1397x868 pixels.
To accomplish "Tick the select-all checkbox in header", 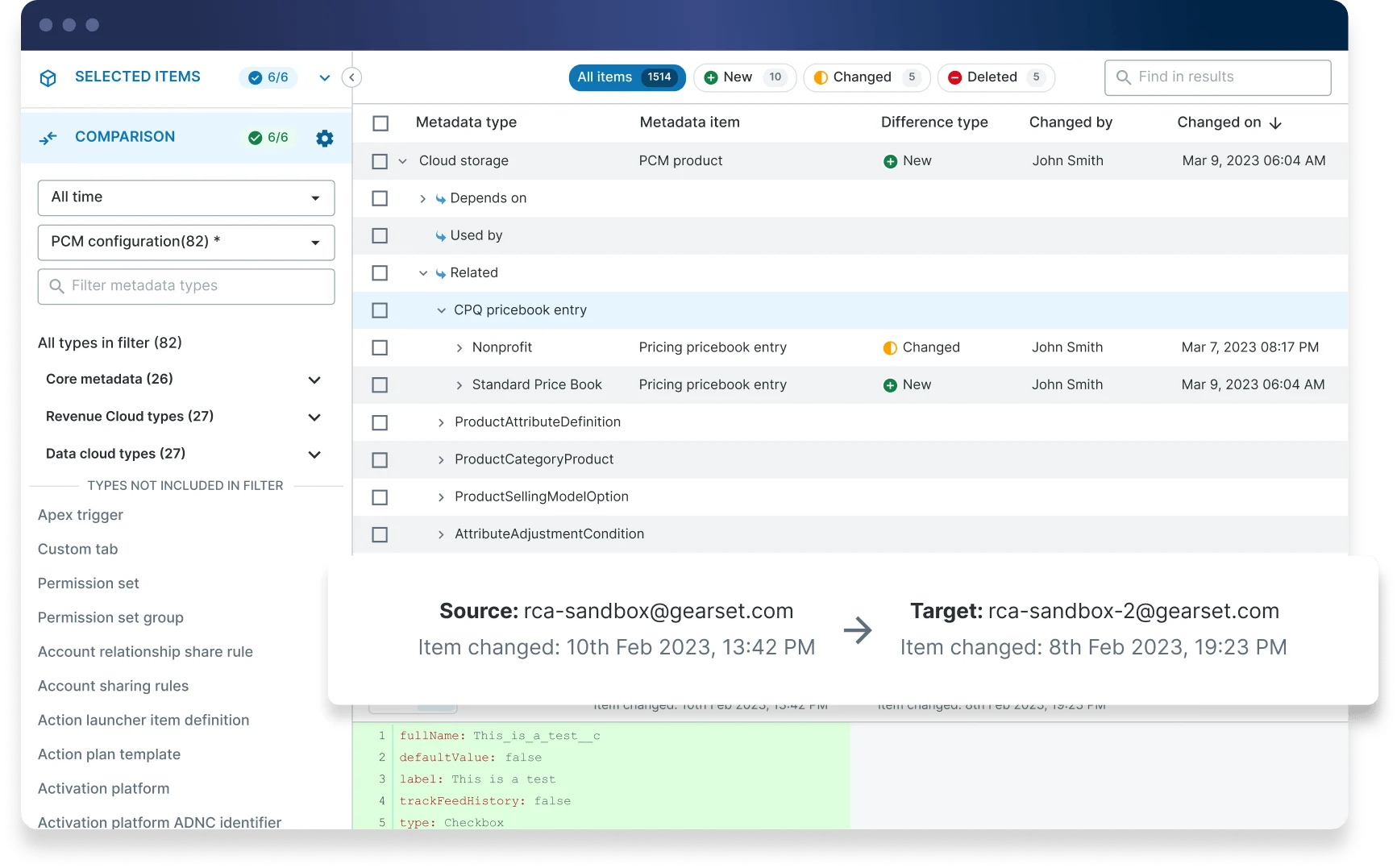I will tap(380, 123).
